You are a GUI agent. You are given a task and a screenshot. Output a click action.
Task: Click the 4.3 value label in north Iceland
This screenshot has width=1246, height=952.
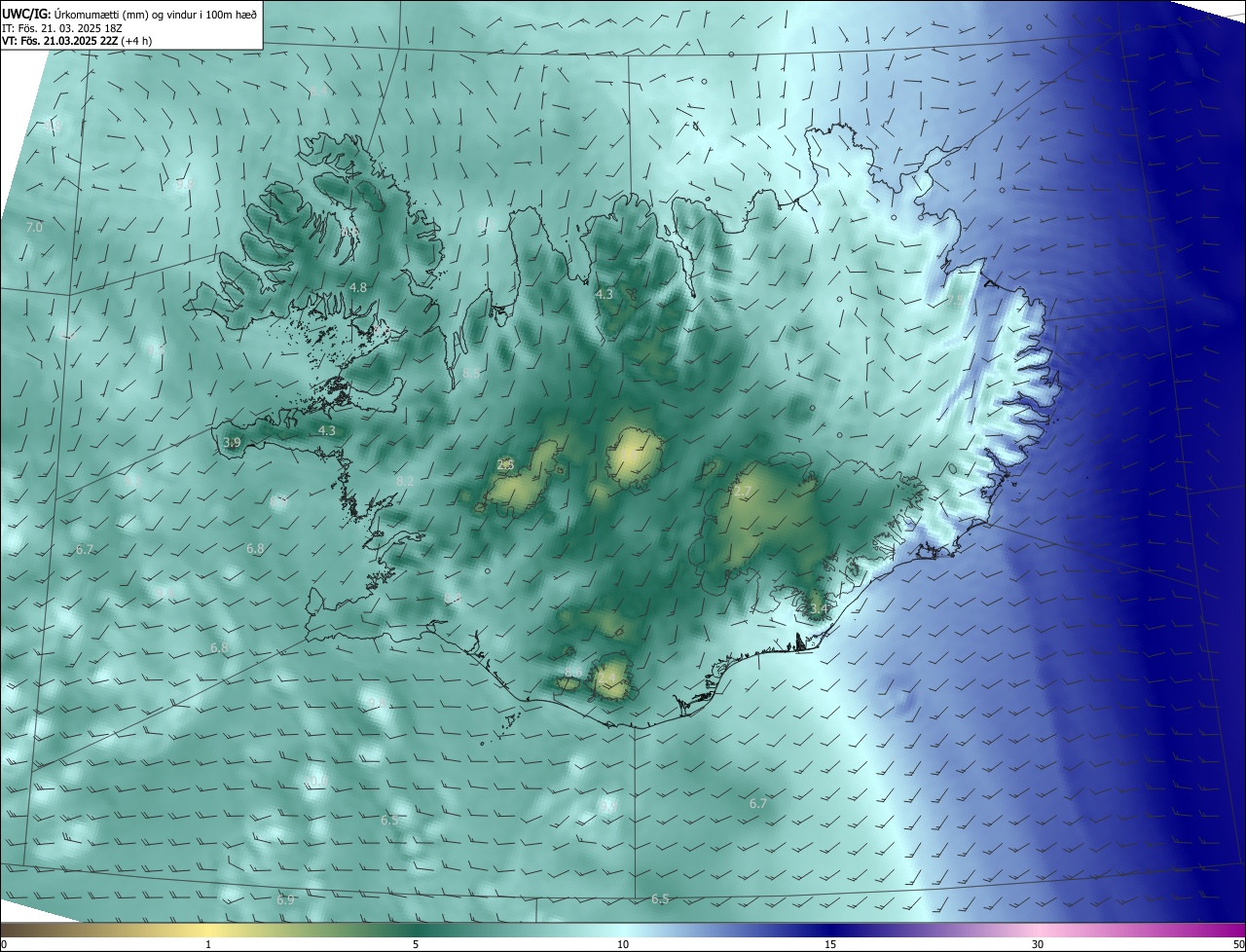click(605, 294)
